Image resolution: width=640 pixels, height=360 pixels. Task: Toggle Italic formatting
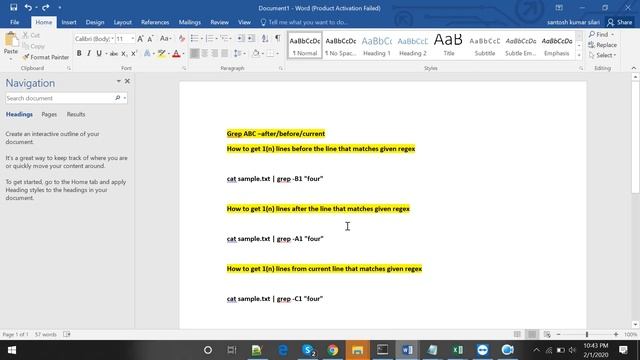[89, 53]
